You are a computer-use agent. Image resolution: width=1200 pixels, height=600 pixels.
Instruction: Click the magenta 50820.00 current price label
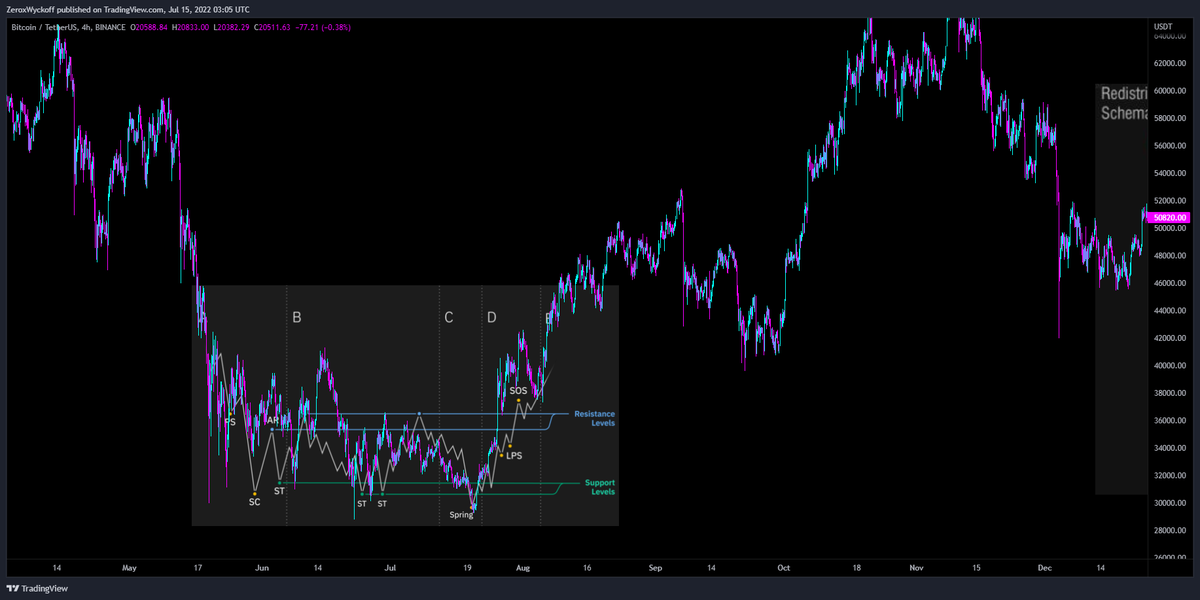point(1169,217)
